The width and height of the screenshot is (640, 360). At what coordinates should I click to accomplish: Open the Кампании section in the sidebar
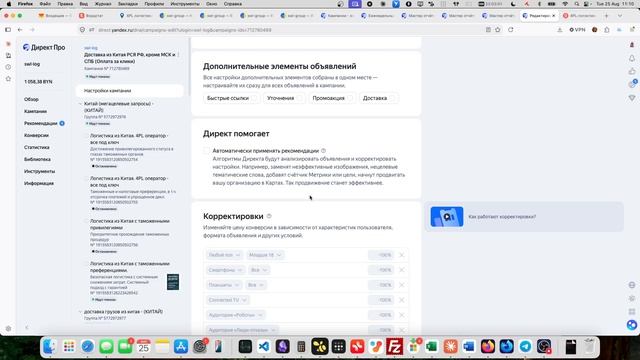pyautogui.click(x=35, y=111)
